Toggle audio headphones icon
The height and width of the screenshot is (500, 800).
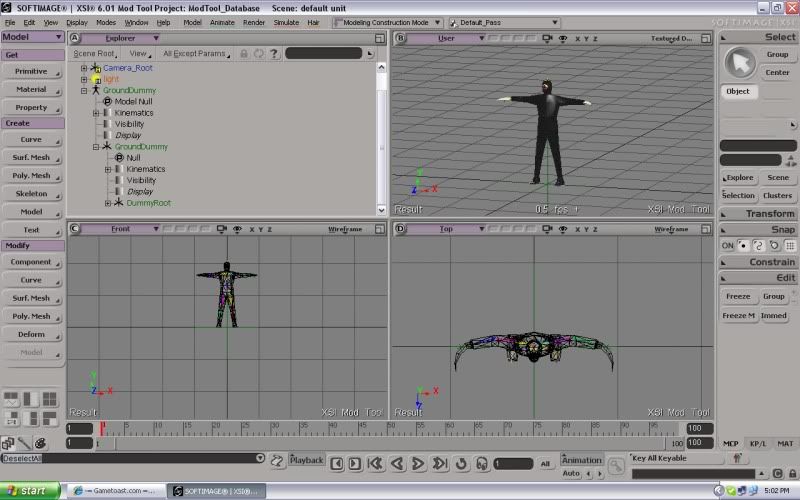pyautogui.click(x=482, y=463)
